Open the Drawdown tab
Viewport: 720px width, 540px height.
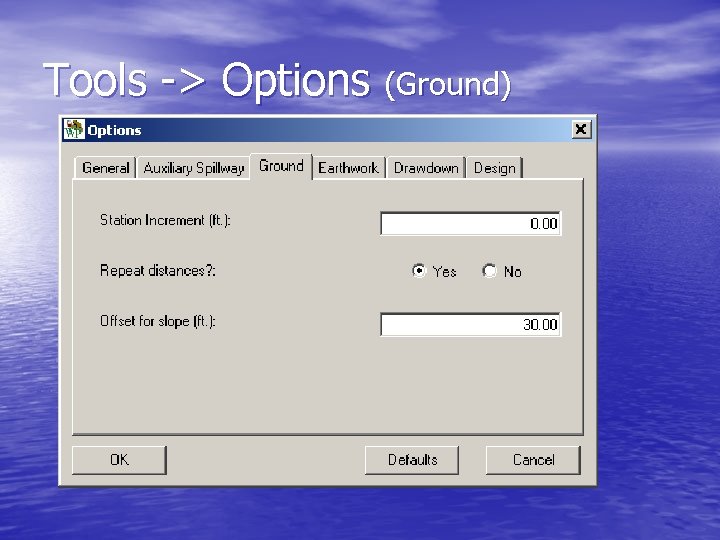pyautogui.click(x=426, y=168)
